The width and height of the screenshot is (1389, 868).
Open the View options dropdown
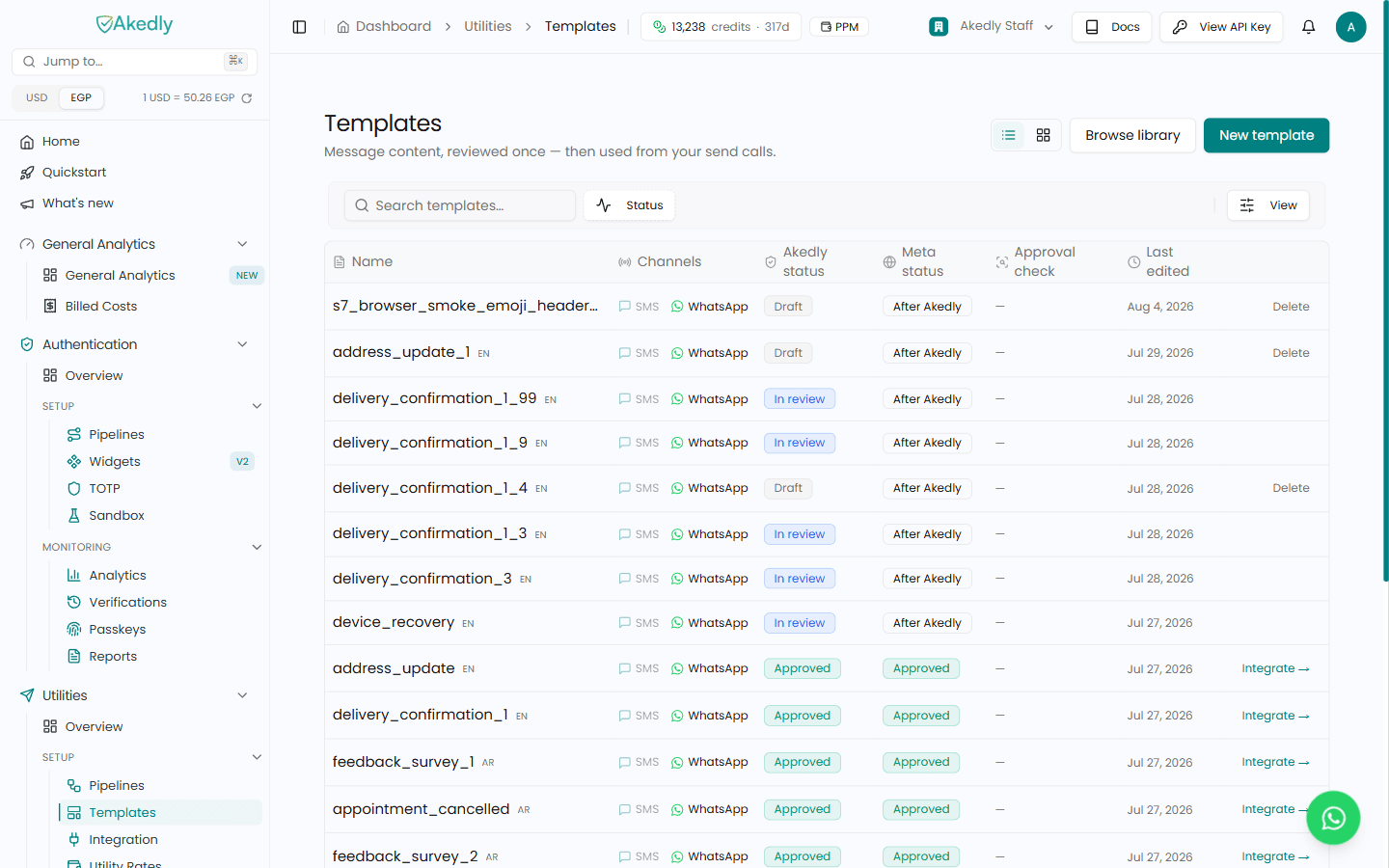click(x=1268, y=205)
